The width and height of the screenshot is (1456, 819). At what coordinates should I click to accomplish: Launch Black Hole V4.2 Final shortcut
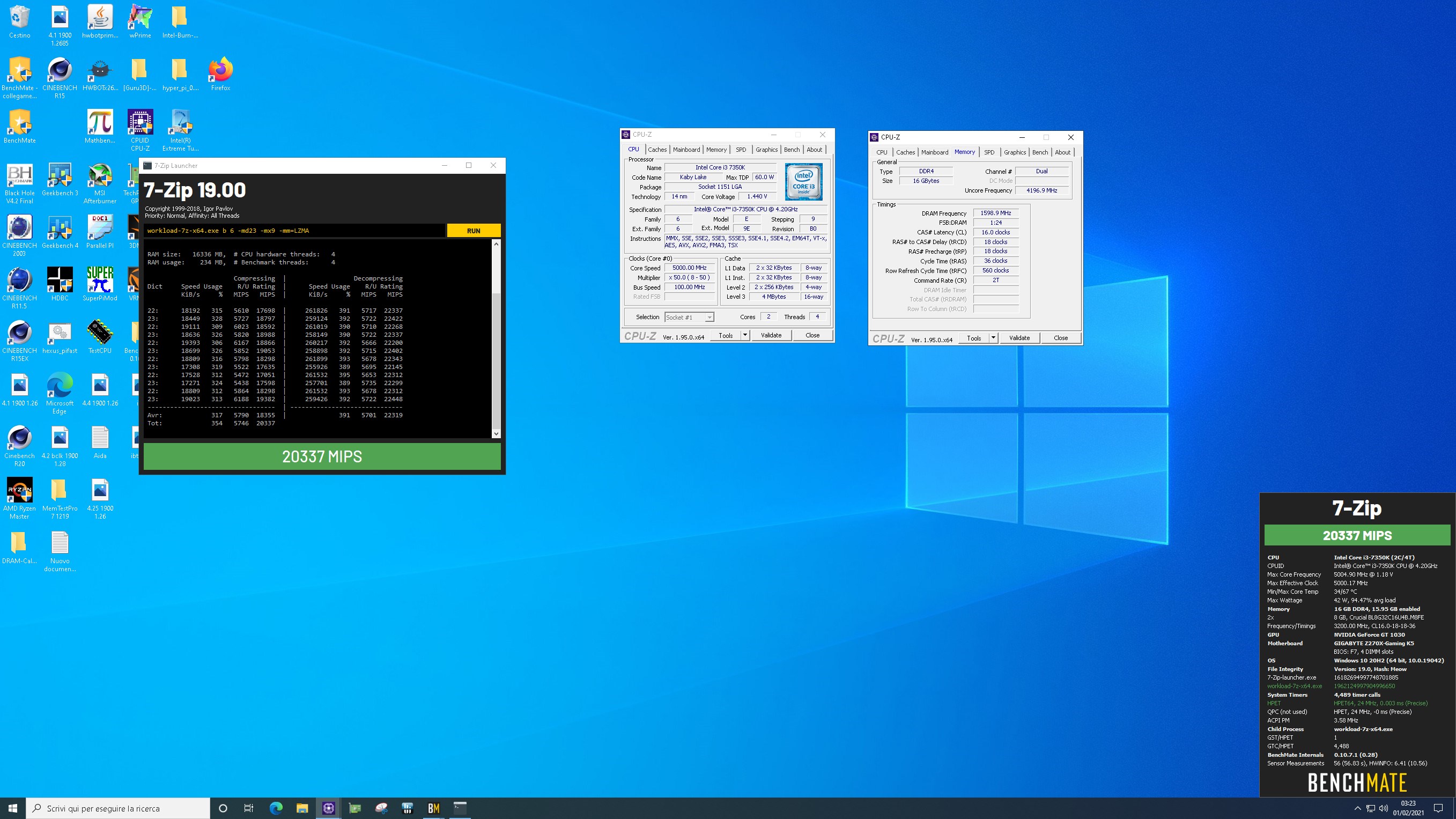click(20, 183)
